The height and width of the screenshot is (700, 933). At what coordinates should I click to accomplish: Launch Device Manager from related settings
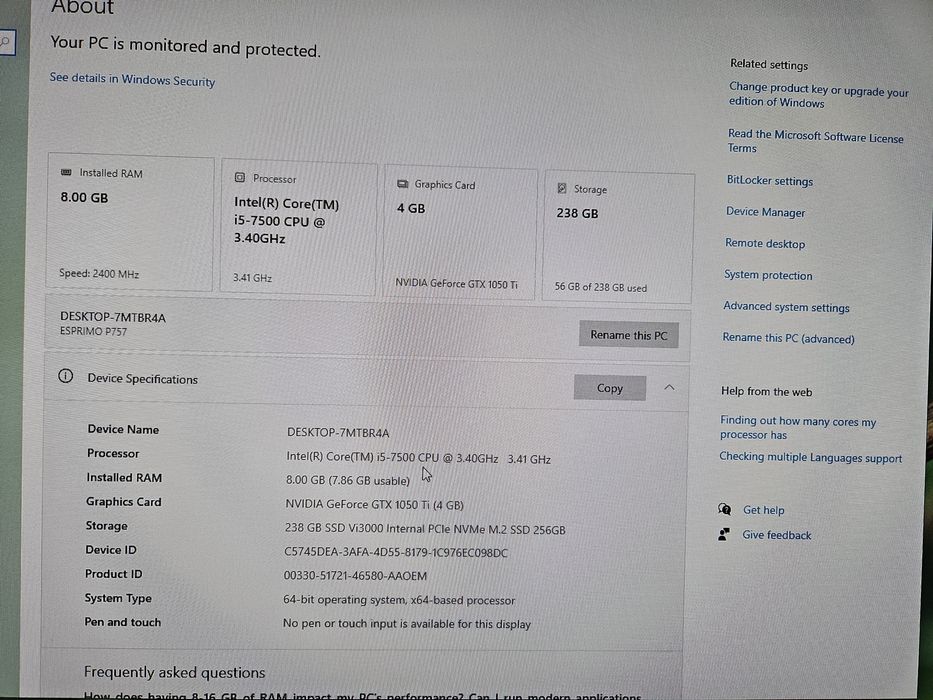765,212
